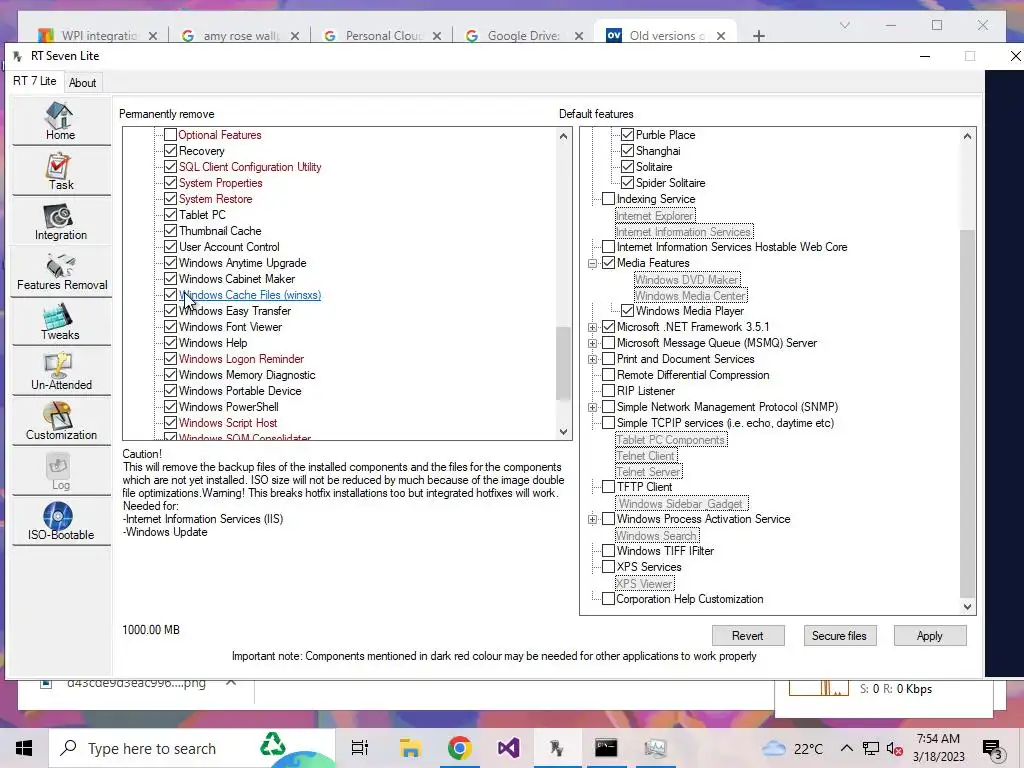Open the Integration section icon
Screen dimensions: 1024x768
click(60, 222)
